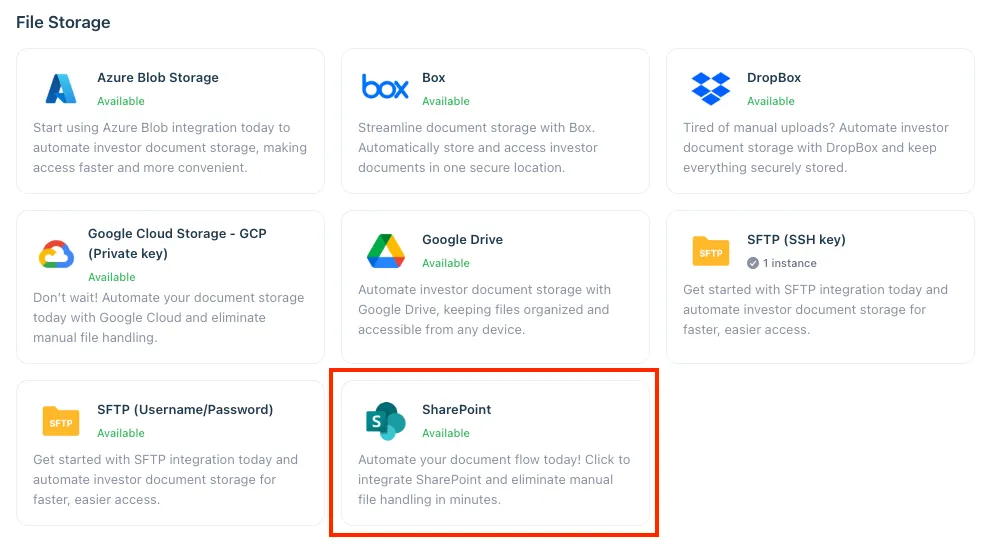Viewport: 997px width, 544px height.
Task: Click the SFTP (Username/Password) folder icon
Action: point(61,421)
